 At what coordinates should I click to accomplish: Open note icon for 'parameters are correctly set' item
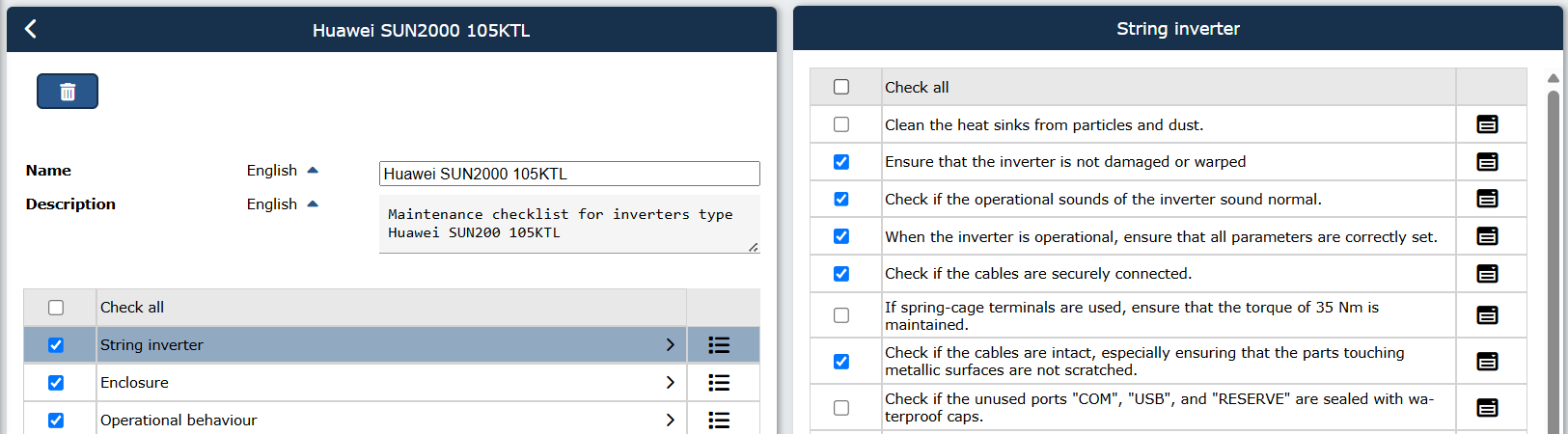tap(1488, 236)
